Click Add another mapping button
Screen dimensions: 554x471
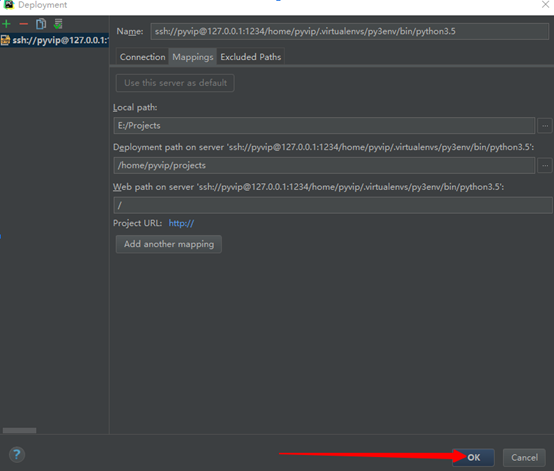pyautogui.click(x=169, y=244)
